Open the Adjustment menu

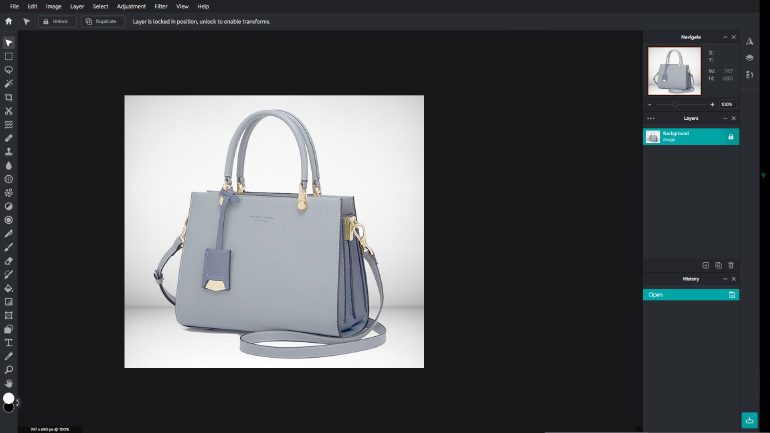tap(131, 6)
